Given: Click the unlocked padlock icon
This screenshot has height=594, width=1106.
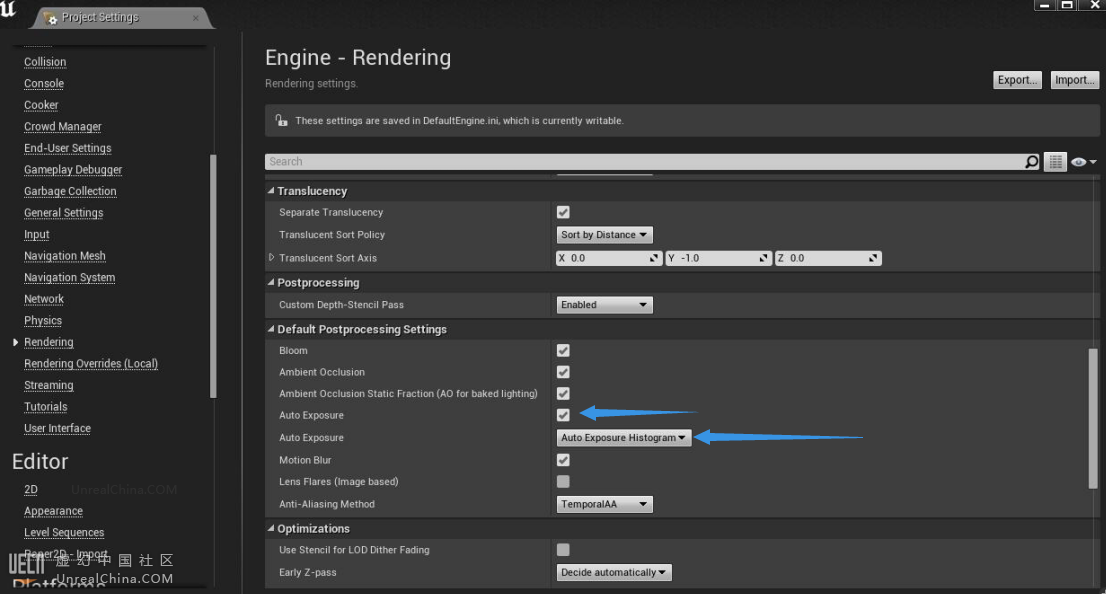Looking at the screenshot, I should (282, 121).
